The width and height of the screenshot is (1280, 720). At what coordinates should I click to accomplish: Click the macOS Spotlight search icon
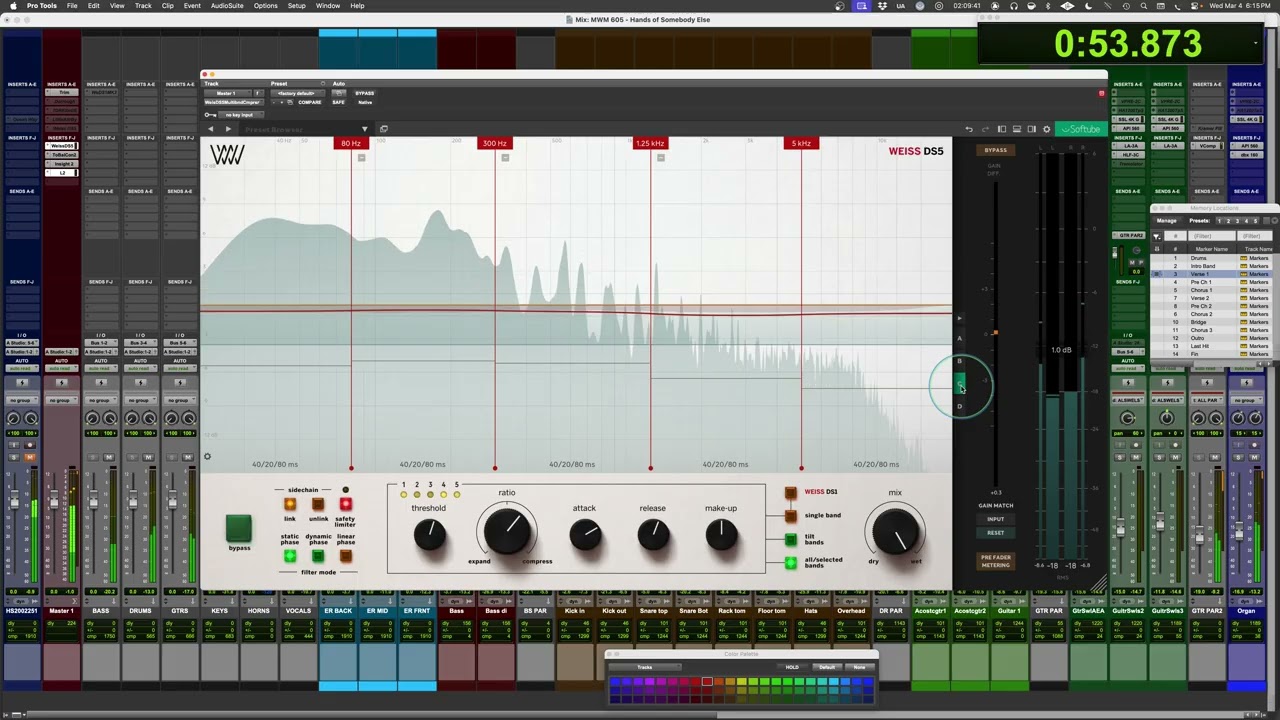pyautogui.click(x=1144, y=6)
